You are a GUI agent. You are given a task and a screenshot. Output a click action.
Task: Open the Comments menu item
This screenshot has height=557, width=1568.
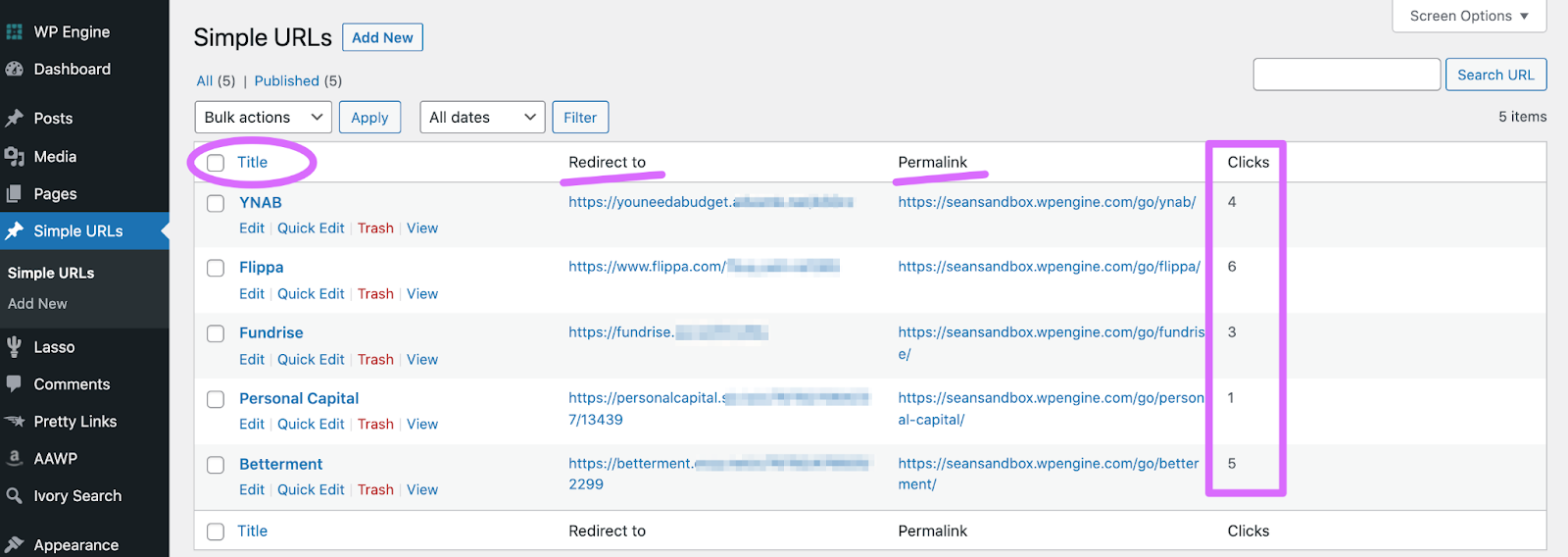coord(72,383)
